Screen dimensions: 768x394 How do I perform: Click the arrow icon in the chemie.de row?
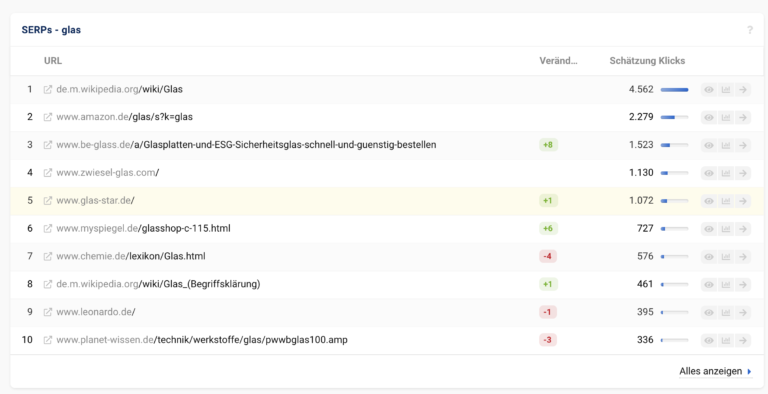tap(743, 256)
